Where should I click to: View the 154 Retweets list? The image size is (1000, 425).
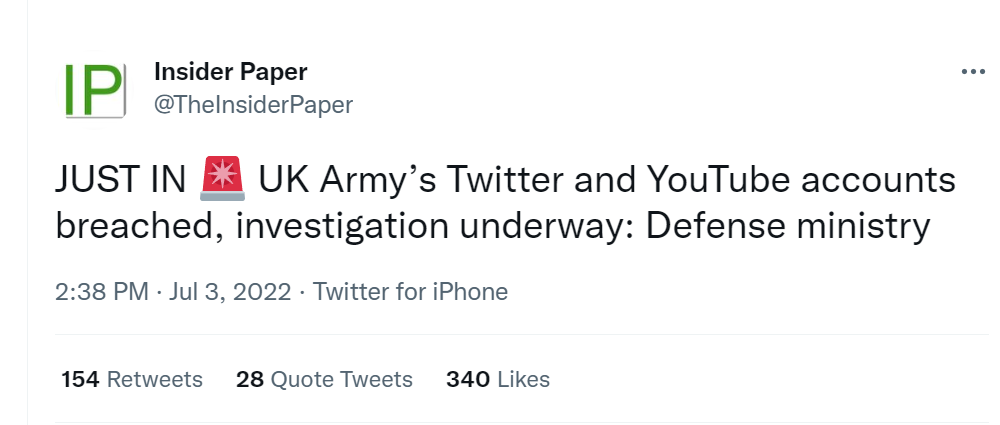(132, 380)
